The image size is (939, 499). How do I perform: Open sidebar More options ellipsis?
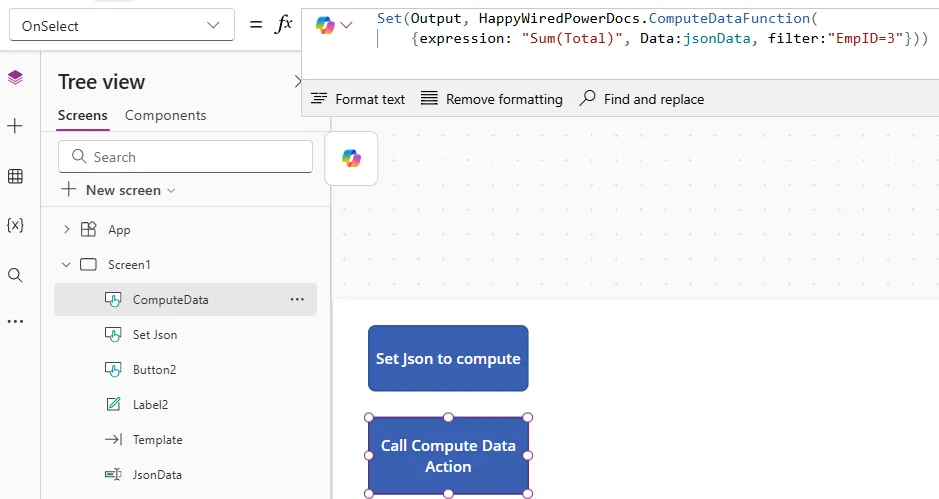(15, 321)
